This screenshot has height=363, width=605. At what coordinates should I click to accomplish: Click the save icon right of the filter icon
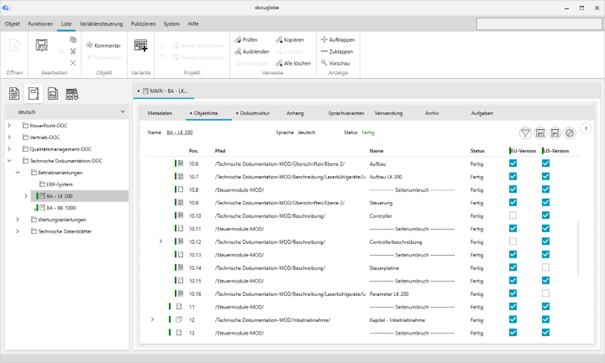point(540,133)
